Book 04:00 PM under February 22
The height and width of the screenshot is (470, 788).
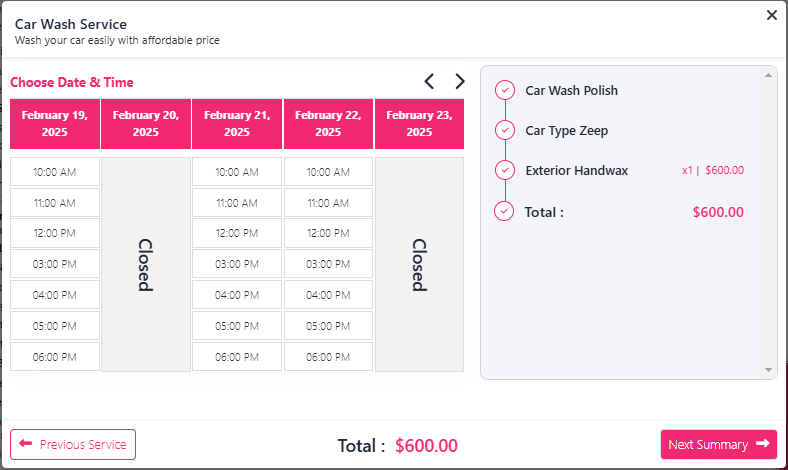(328, 295)
